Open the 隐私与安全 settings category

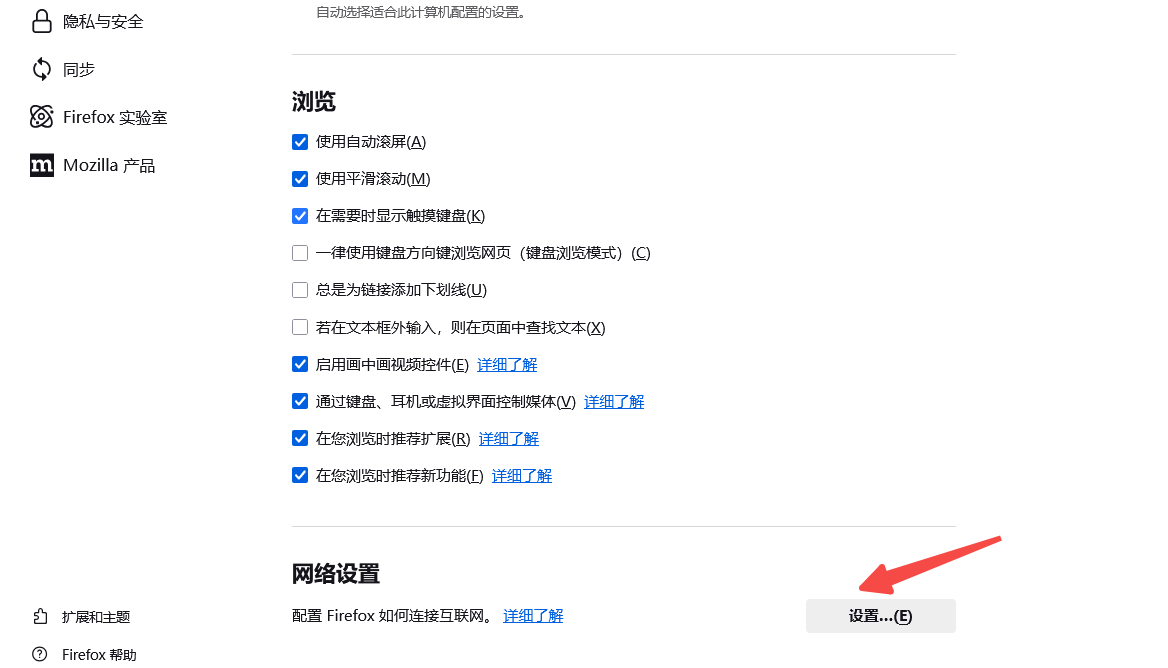103,21
